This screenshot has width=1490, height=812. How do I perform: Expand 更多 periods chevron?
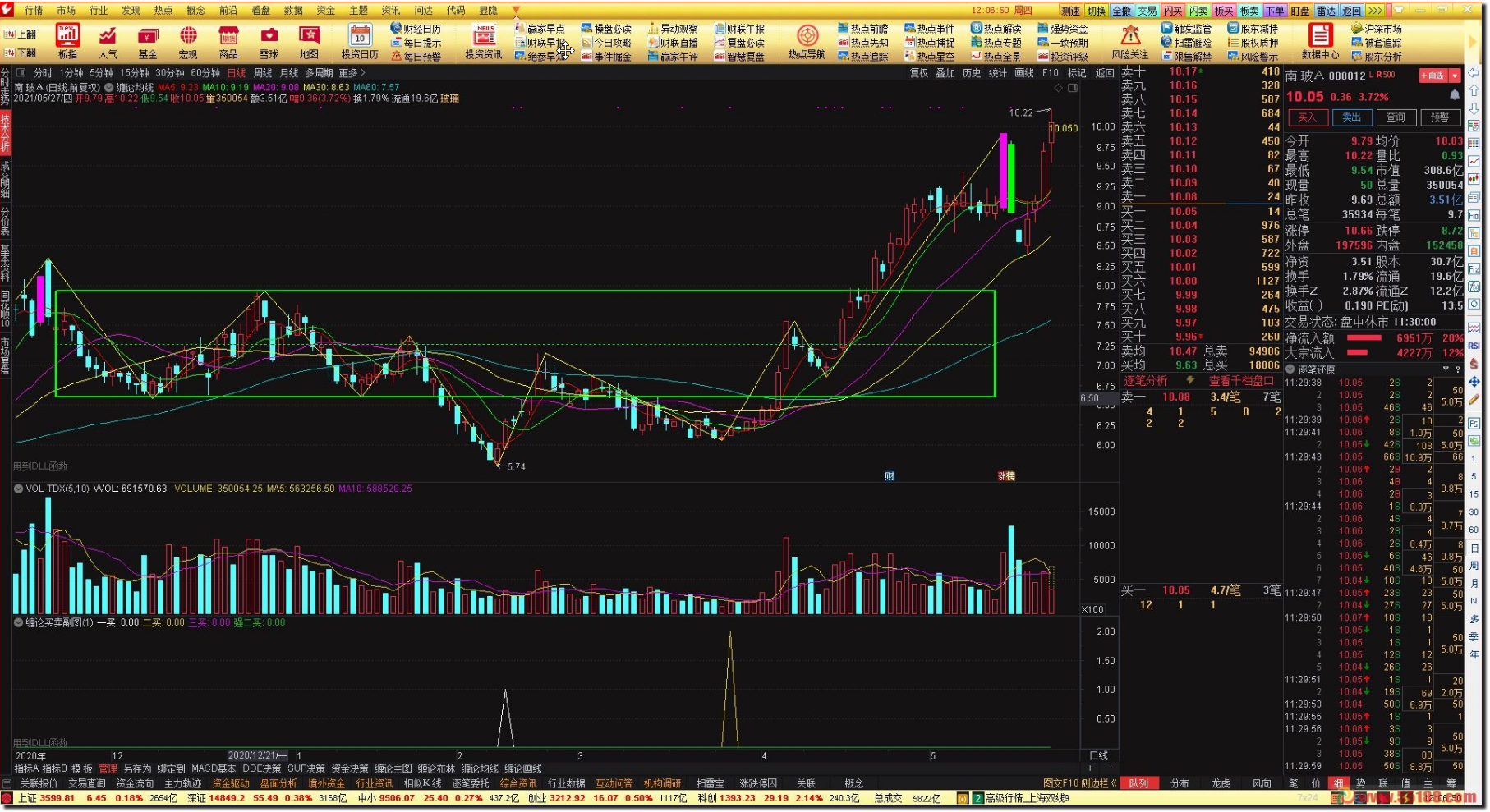[352, 73]
